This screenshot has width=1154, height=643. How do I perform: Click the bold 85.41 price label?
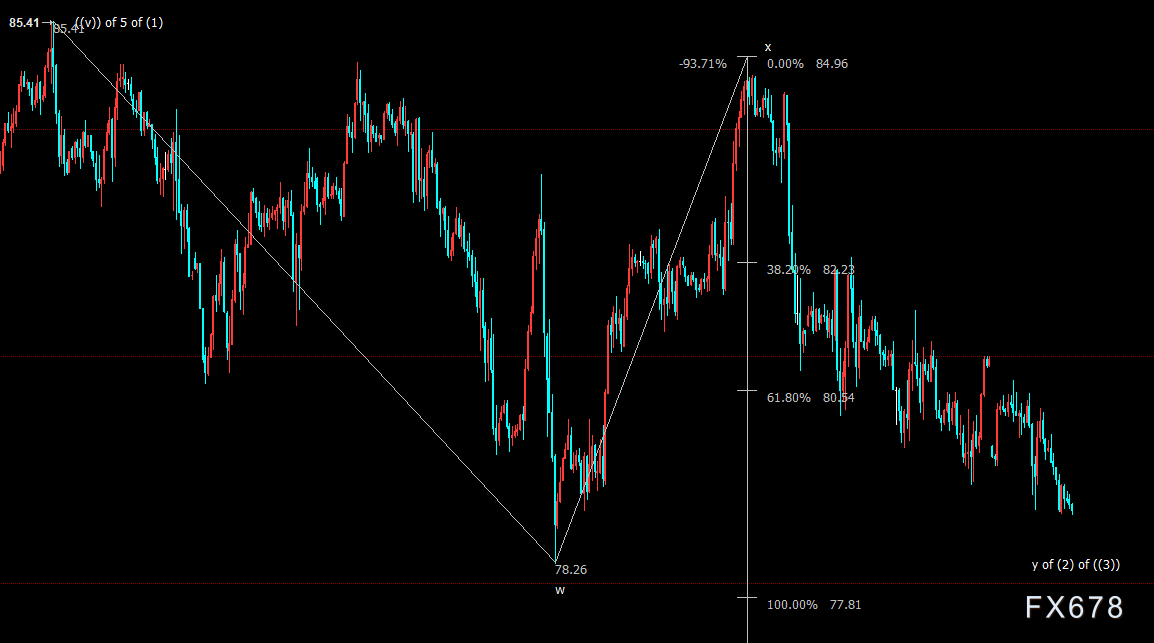(x=24, y=23)
